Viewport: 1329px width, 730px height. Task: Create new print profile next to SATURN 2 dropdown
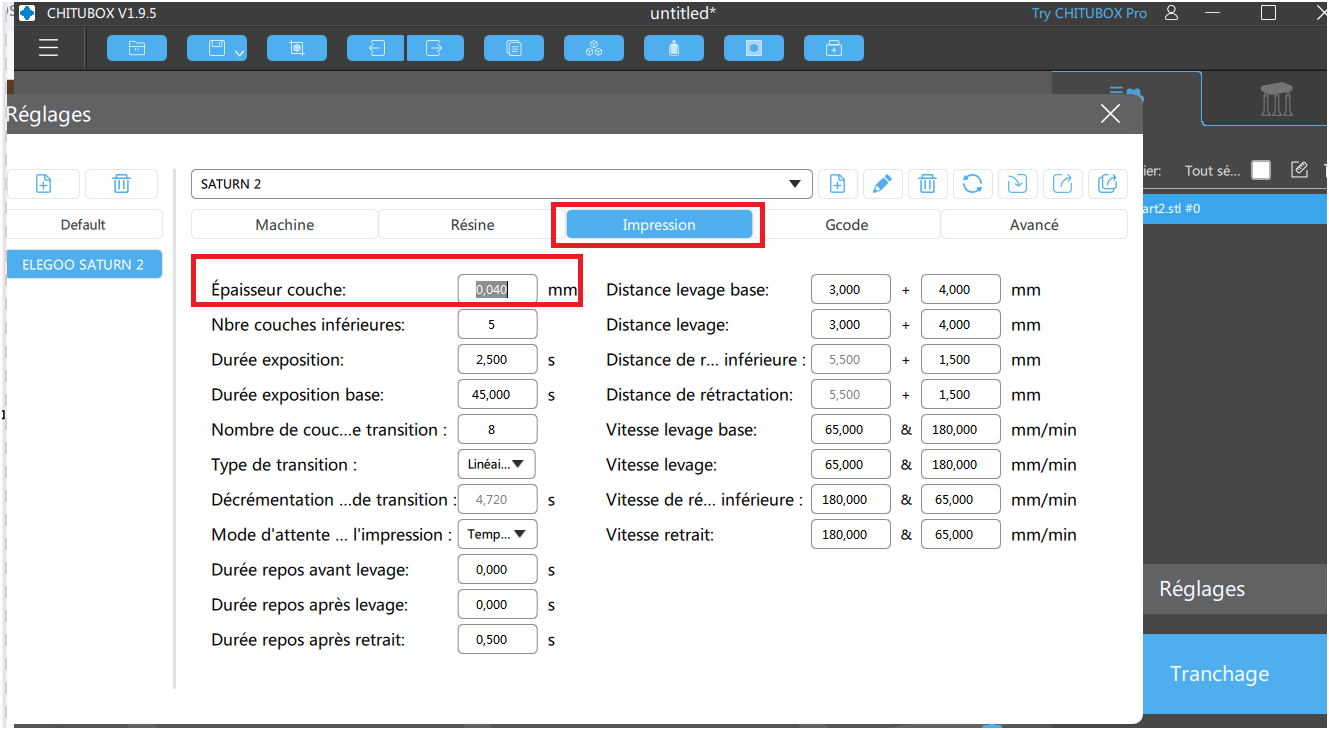pos(838,184)
